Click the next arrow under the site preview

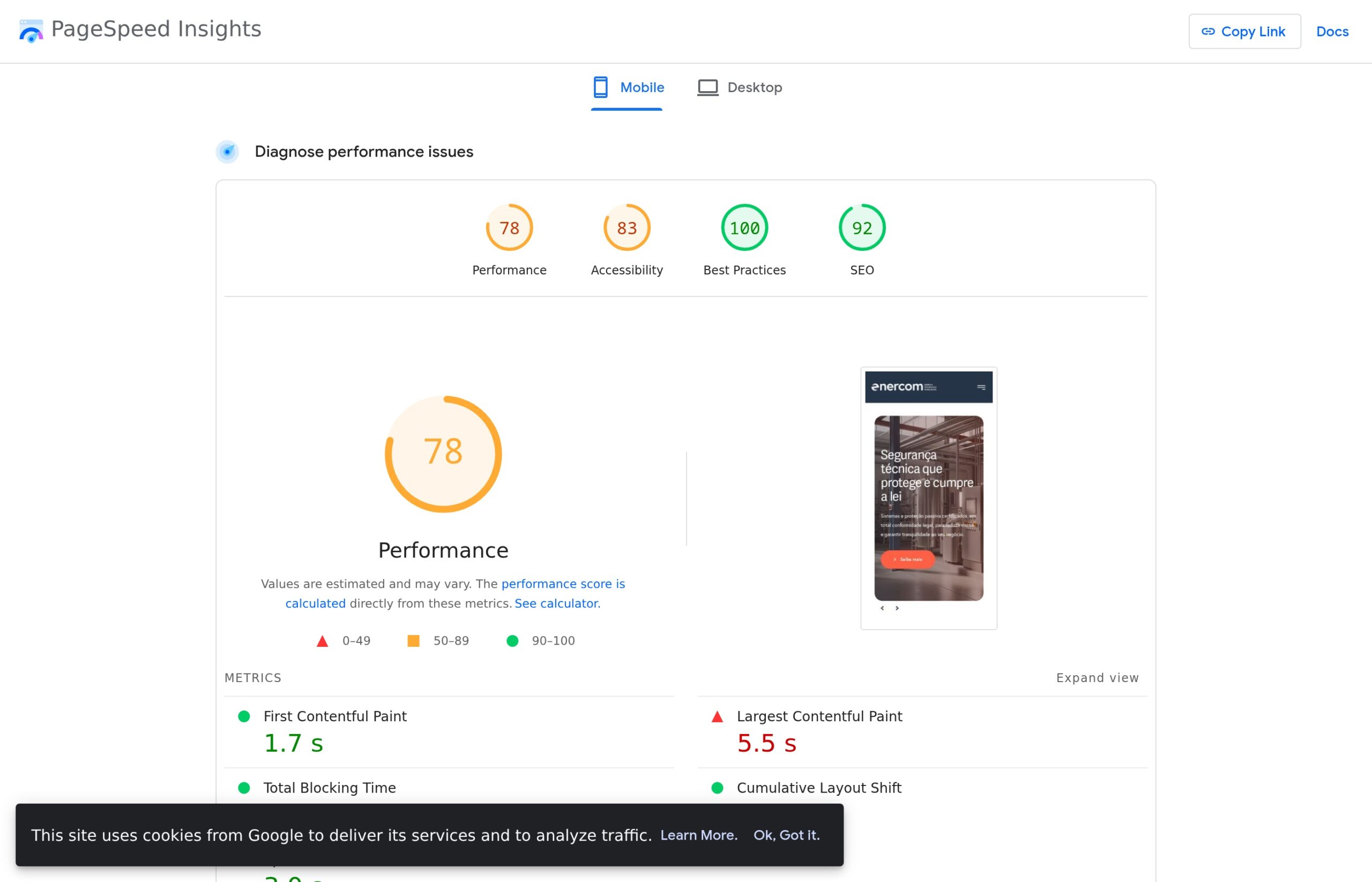[897, 608]
